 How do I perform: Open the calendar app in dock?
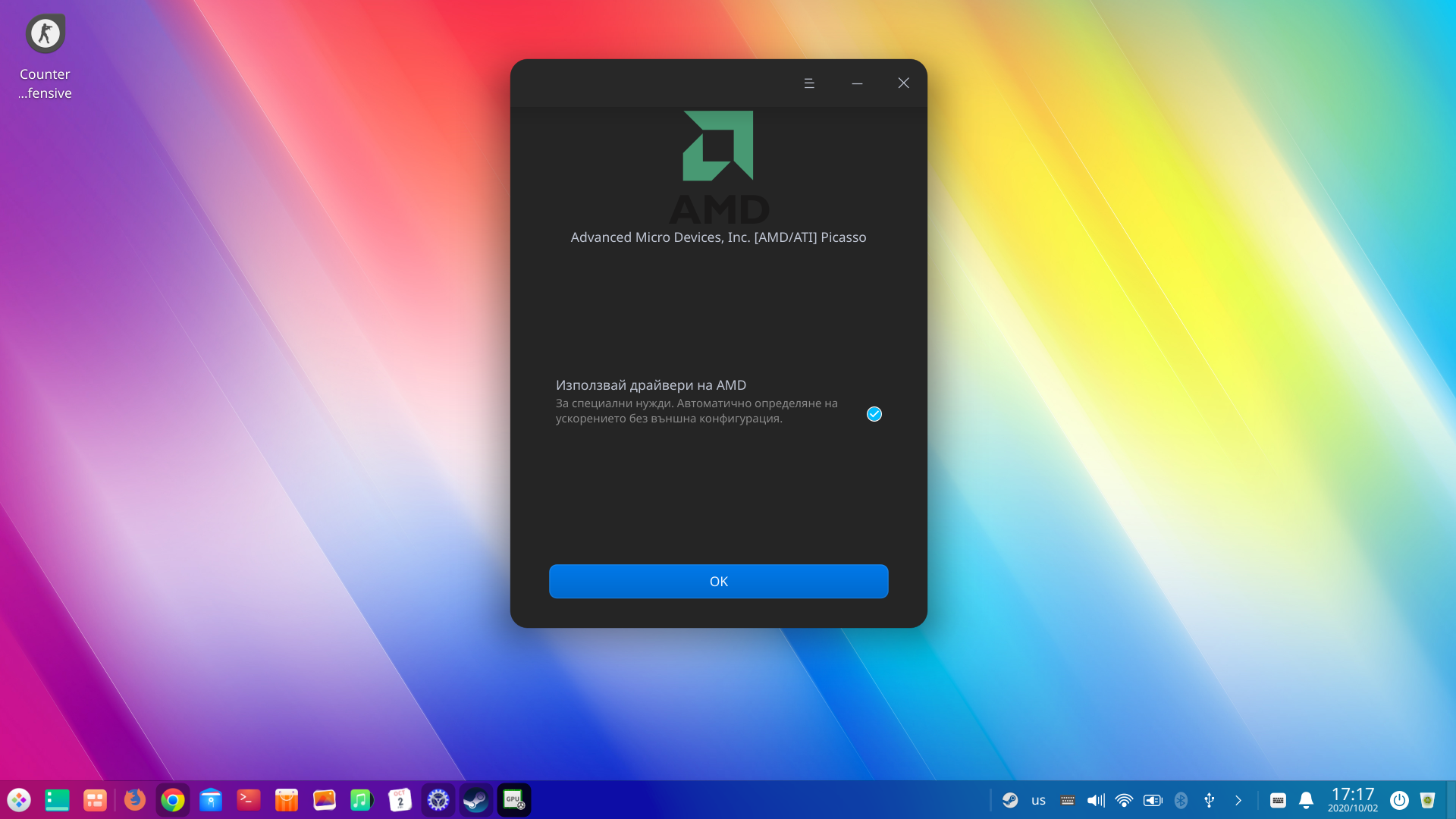[400, 800]
